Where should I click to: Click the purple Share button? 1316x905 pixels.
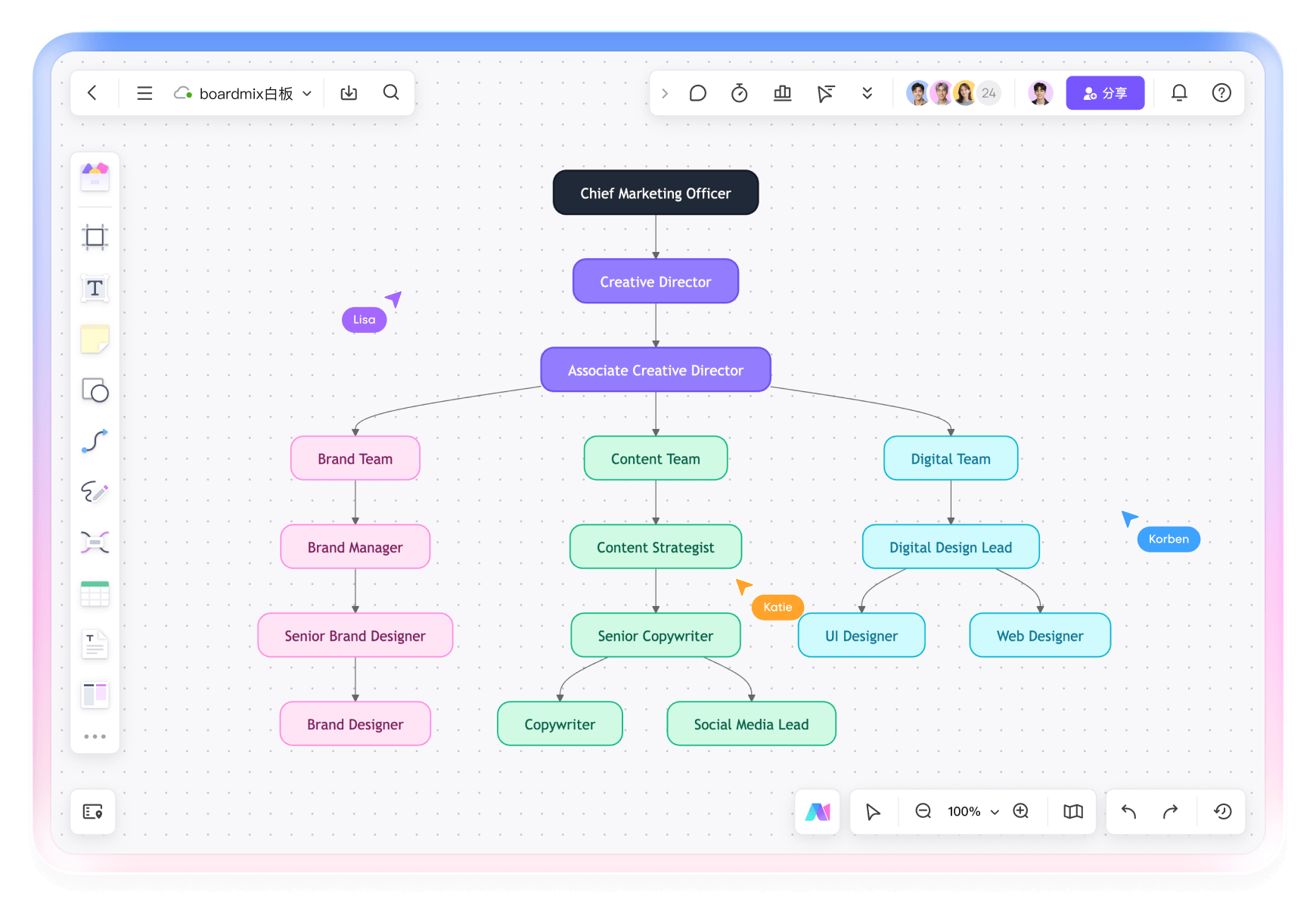click(x=1104, y=93)
